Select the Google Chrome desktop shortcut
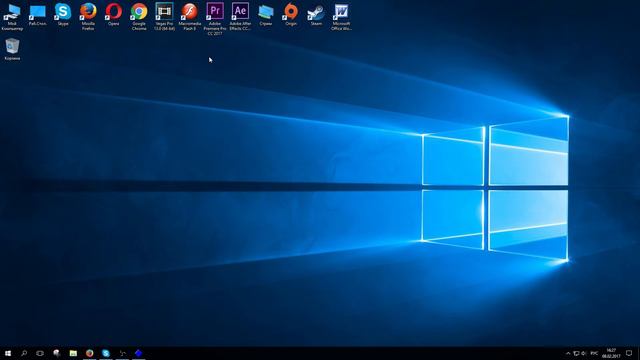The image size is (640, 360). point(139,17)
